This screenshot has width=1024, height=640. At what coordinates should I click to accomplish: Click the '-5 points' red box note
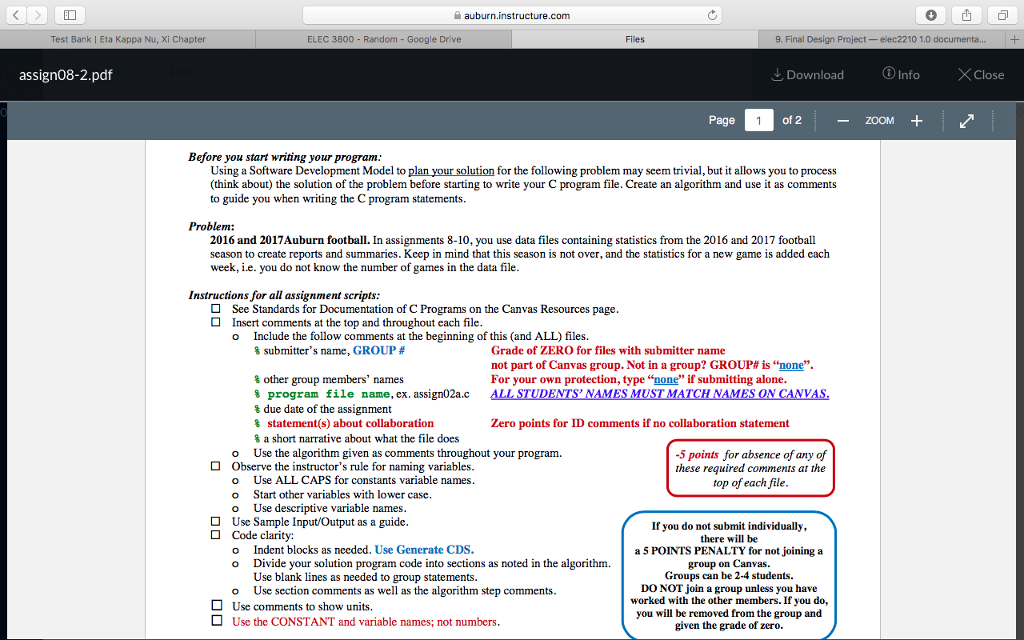pos(750,468)
